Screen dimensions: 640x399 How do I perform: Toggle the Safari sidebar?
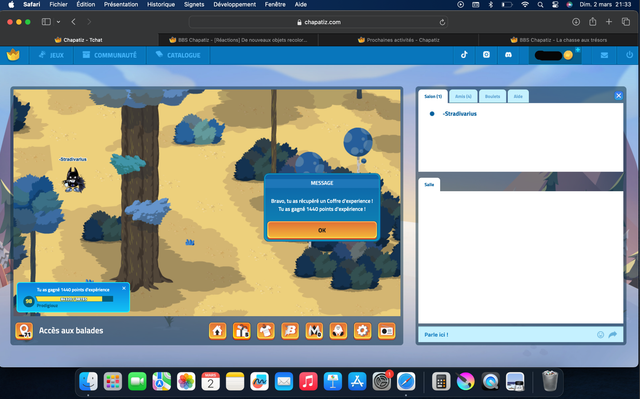click(46, 22)
